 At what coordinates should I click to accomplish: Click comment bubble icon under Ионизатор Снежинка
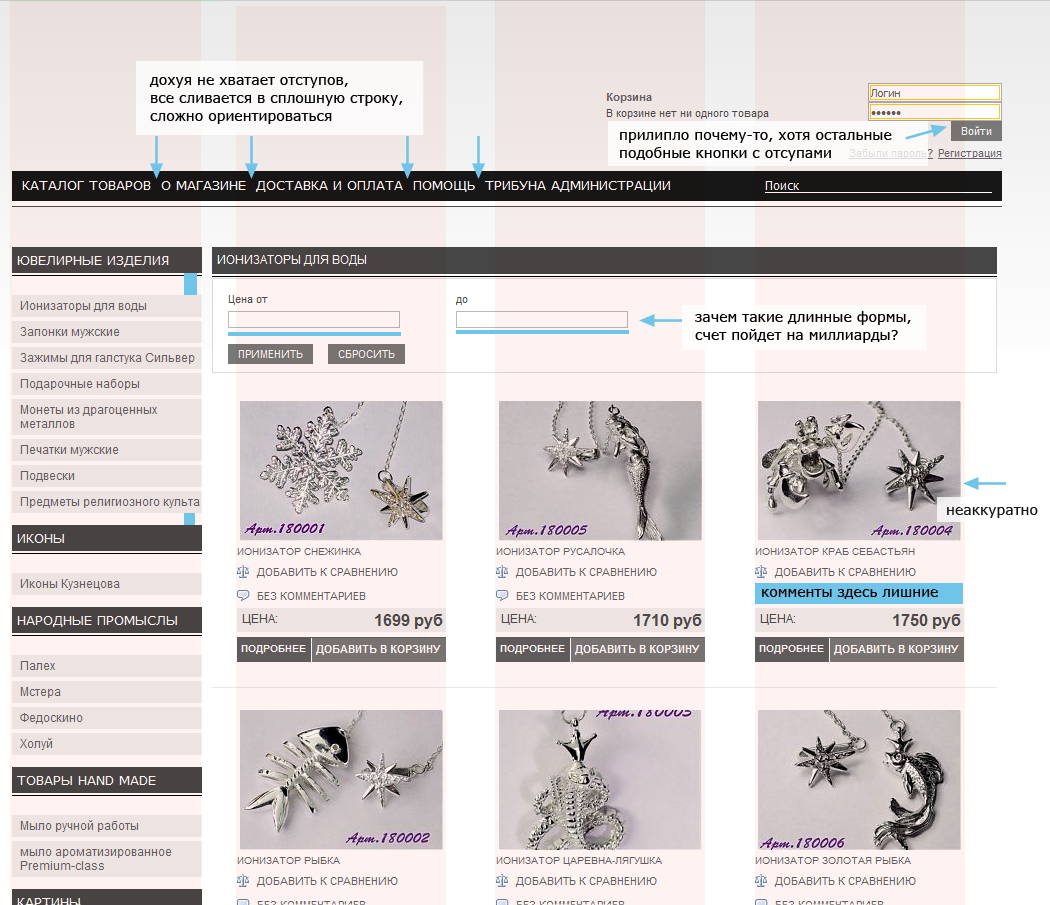[243, 596]
